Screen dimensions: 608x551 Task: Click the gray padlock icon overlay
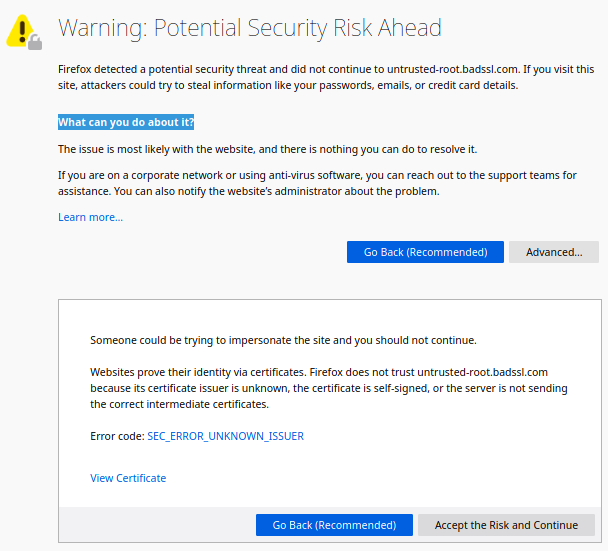coord(35,42)
